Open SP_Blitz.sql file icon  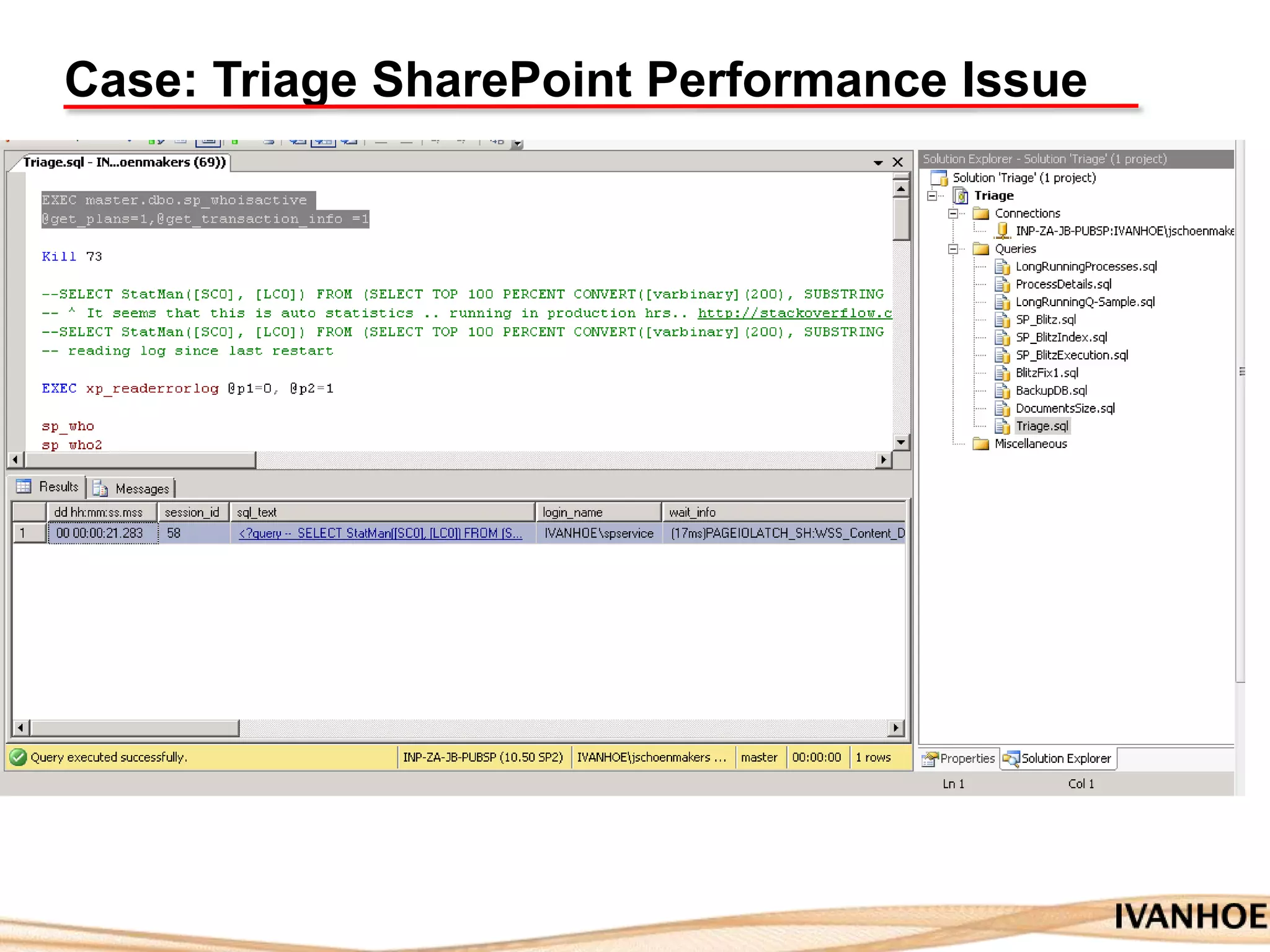pyautogui.click(x=1001, y=320)
